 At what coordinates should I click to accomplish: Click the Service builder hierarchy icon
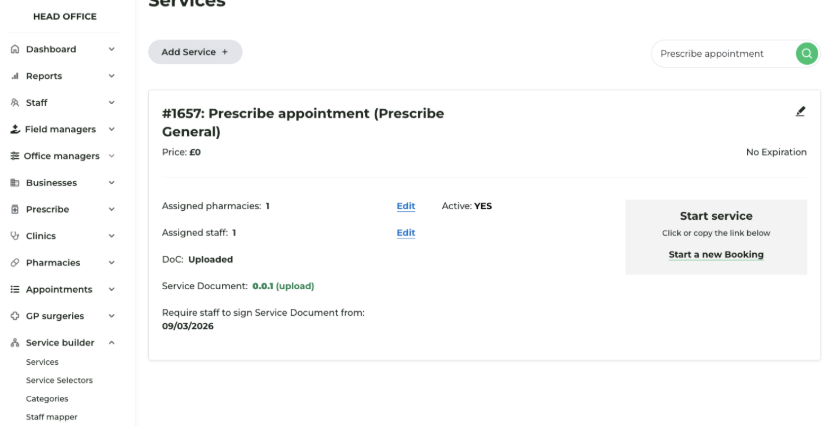click(15, 343)
